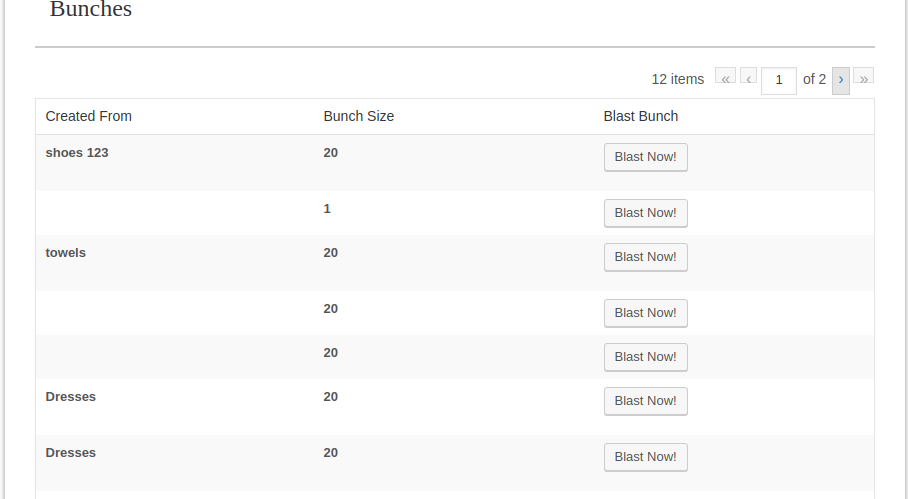Select the shoes 123 row name
This screenshot has height=499, width=908.
(77, 153)
